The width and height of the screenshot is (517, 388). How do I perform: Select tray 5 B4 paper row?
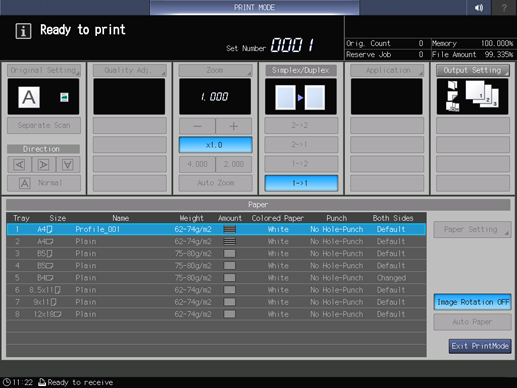(x=216, y=278)
